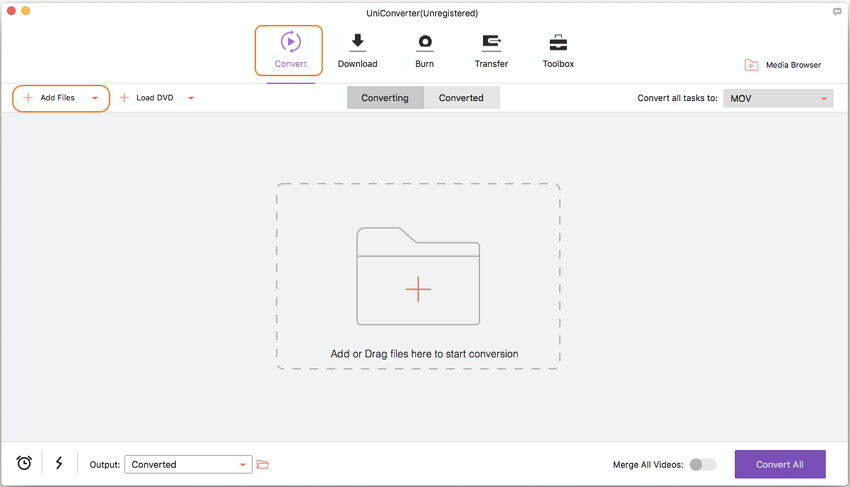
Task: Open the Convert section
Action: [289, 50]
